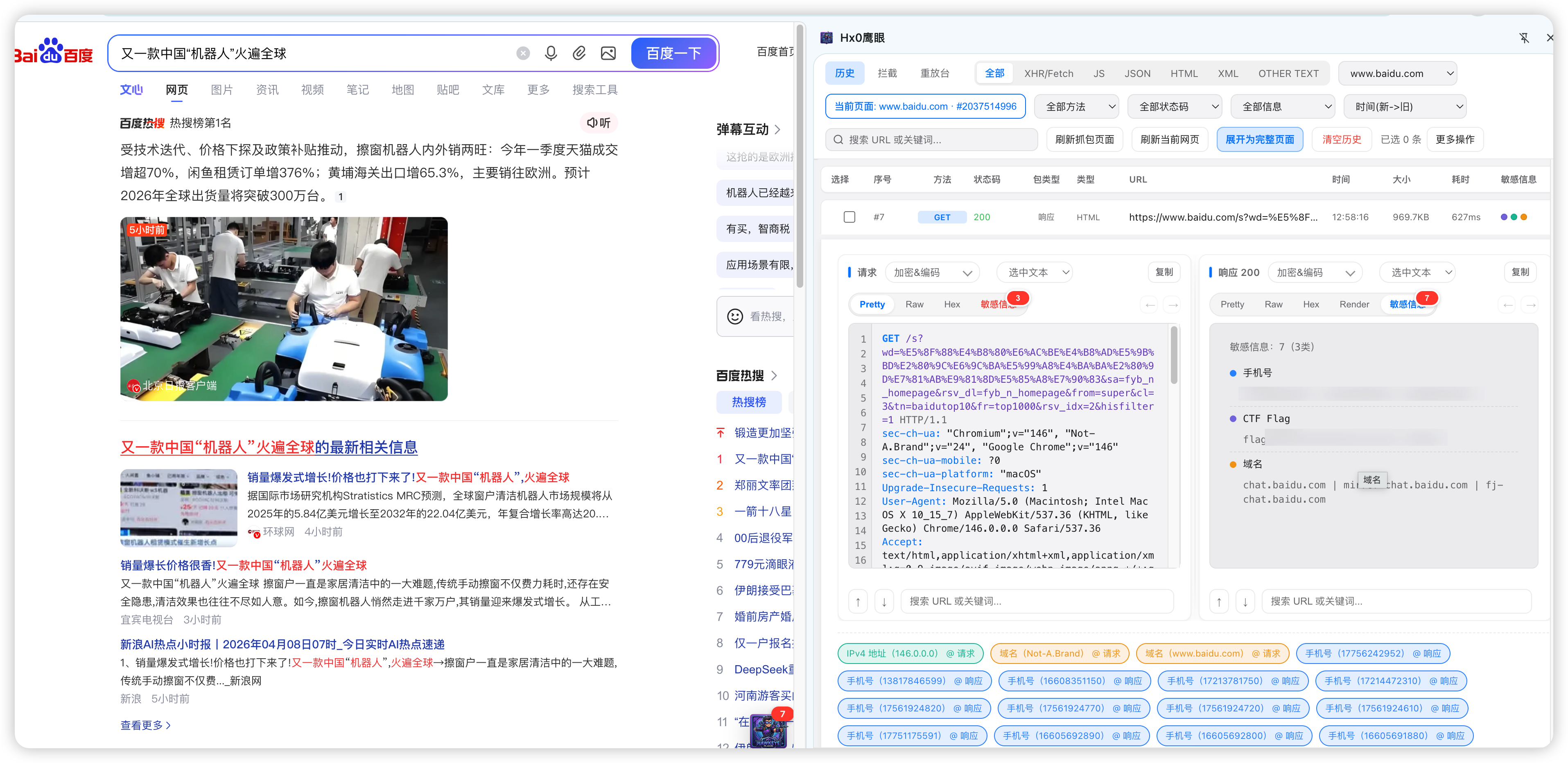This screenshot has width=1568, height=763.
Task: Clear the Baidu search box text
Action: tap(523, 54)
